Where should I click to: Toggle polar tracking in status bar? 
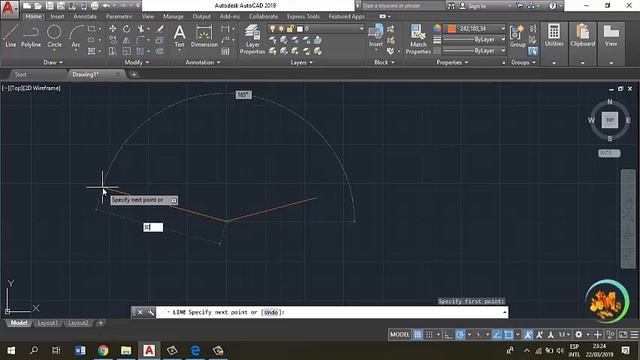(460, 335)
